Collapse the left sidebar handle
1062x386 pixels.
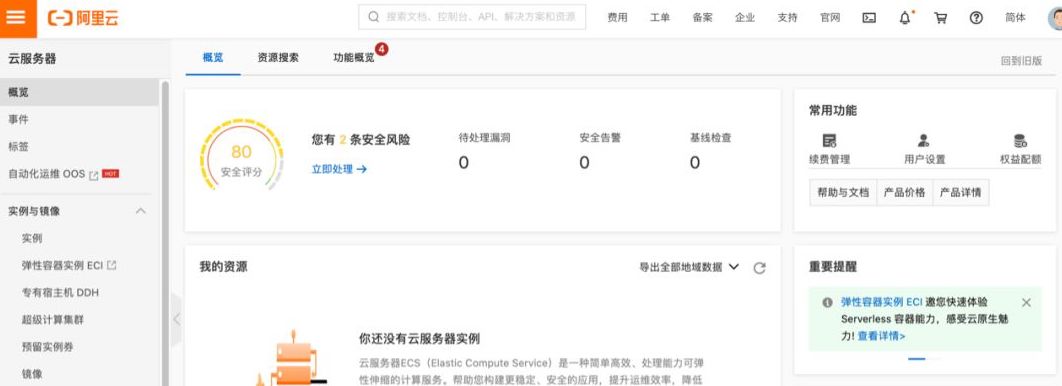coord(177,319)
